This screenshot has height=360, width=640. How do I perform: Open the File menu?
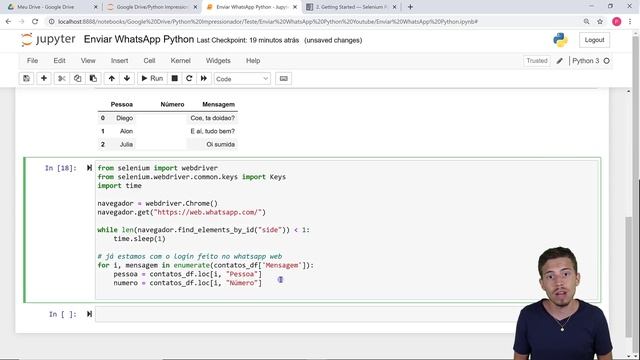[32, 60]
